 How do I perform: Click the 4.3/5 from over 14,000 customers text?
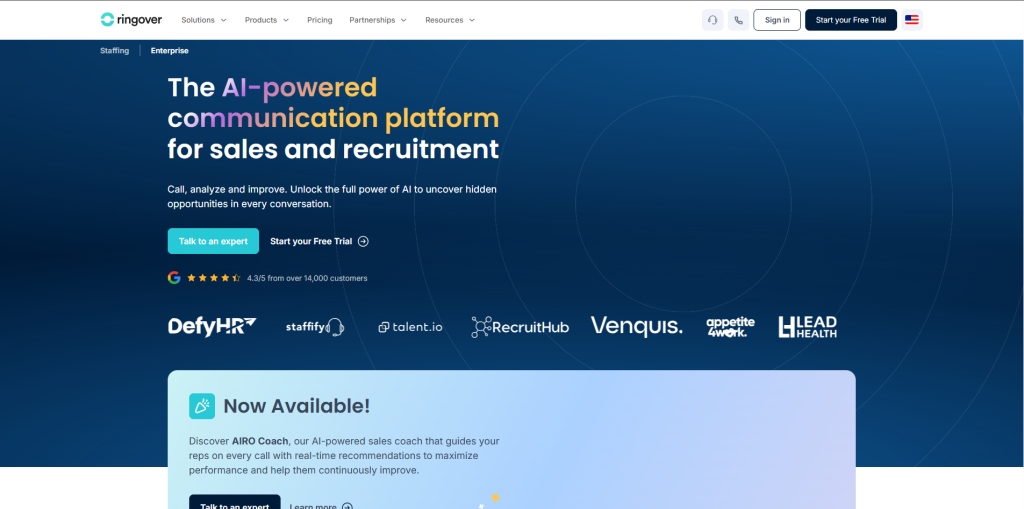tap(307, 278)
